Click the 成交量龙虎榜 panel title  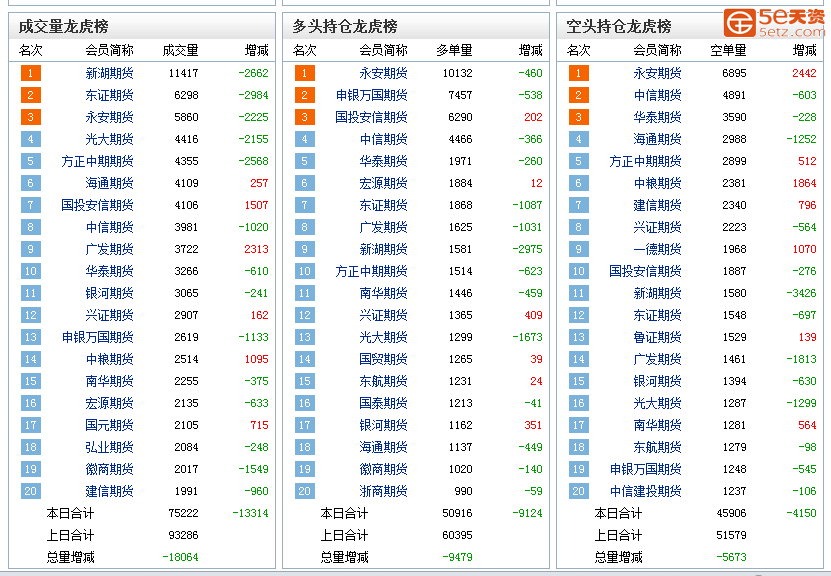click(64, 26)
